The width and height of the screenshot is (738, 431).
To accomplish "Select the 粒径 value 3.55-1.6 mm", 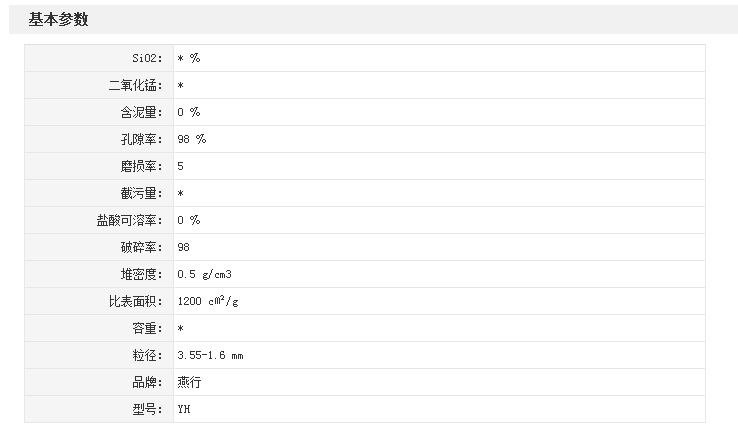I will tap(210, 355).
